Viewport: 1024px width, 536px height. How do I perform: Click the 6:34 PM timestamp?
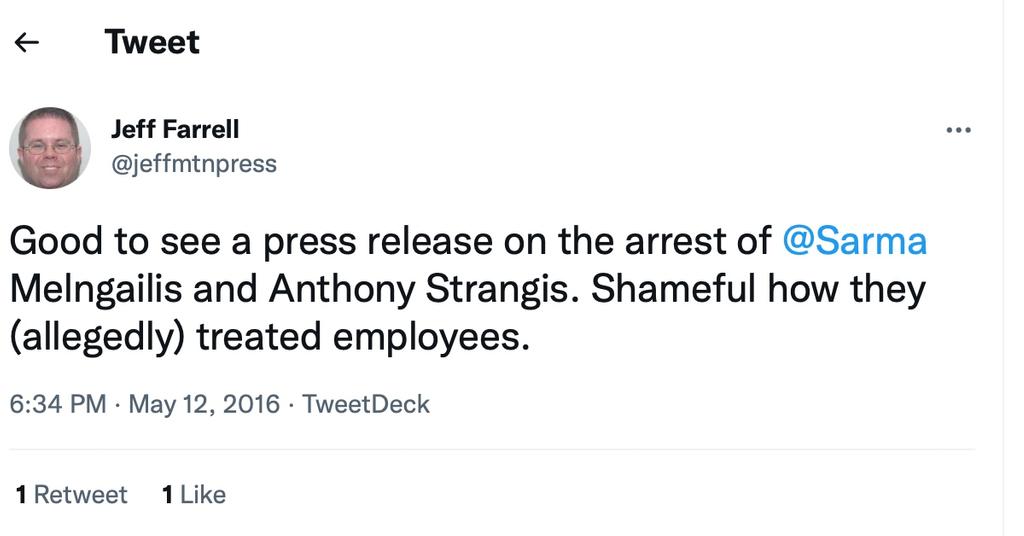(x=57, y=404)
